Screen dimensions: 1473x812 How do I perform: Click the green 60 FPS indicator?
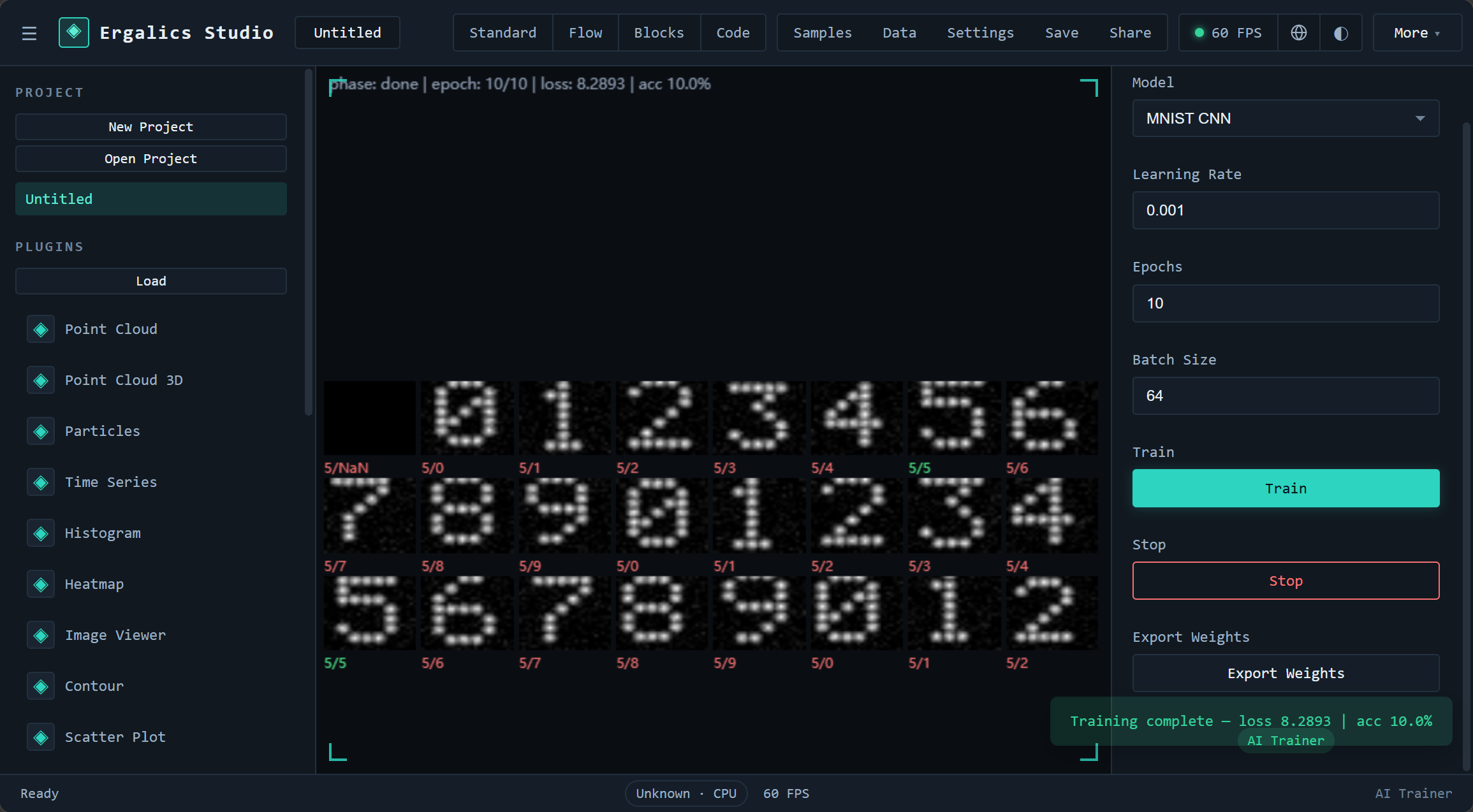(x=1228, y=33)
